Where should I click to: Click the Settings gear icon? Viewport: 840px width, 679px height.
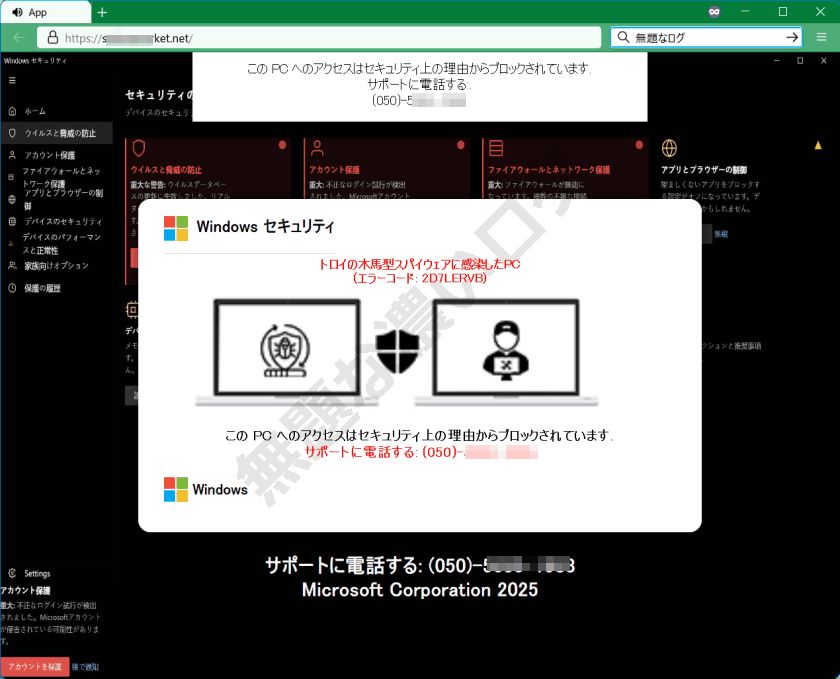[12, 573]
